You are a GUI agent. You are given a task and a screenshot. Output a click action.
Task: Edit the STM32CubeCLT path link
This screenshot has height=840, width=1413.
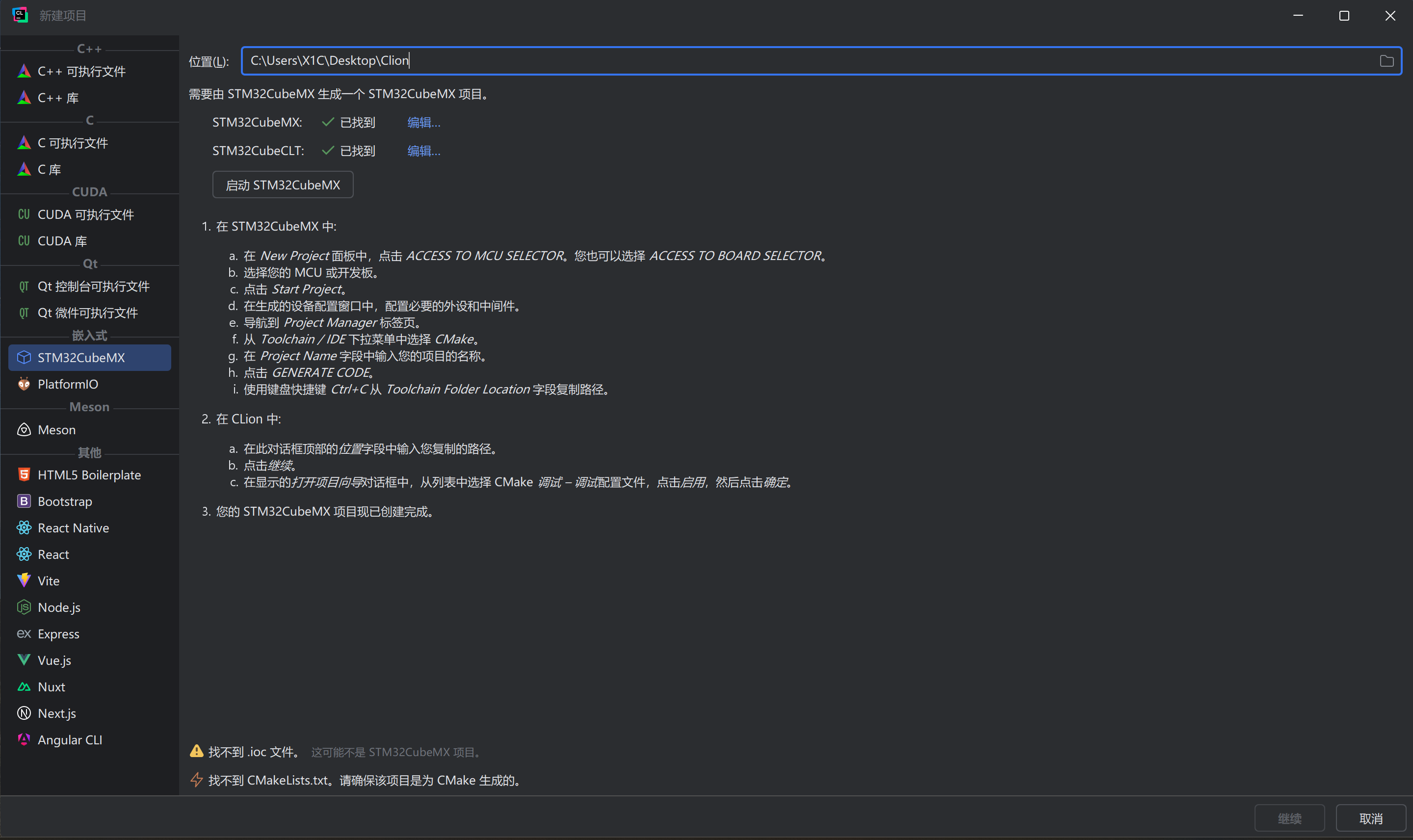point(424,151)
